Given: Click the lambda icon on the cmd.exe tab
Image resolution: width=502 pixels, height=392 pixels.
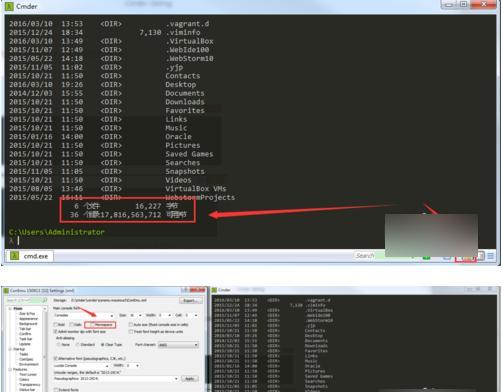Looking at the screenshot, I should pos(14,256).
